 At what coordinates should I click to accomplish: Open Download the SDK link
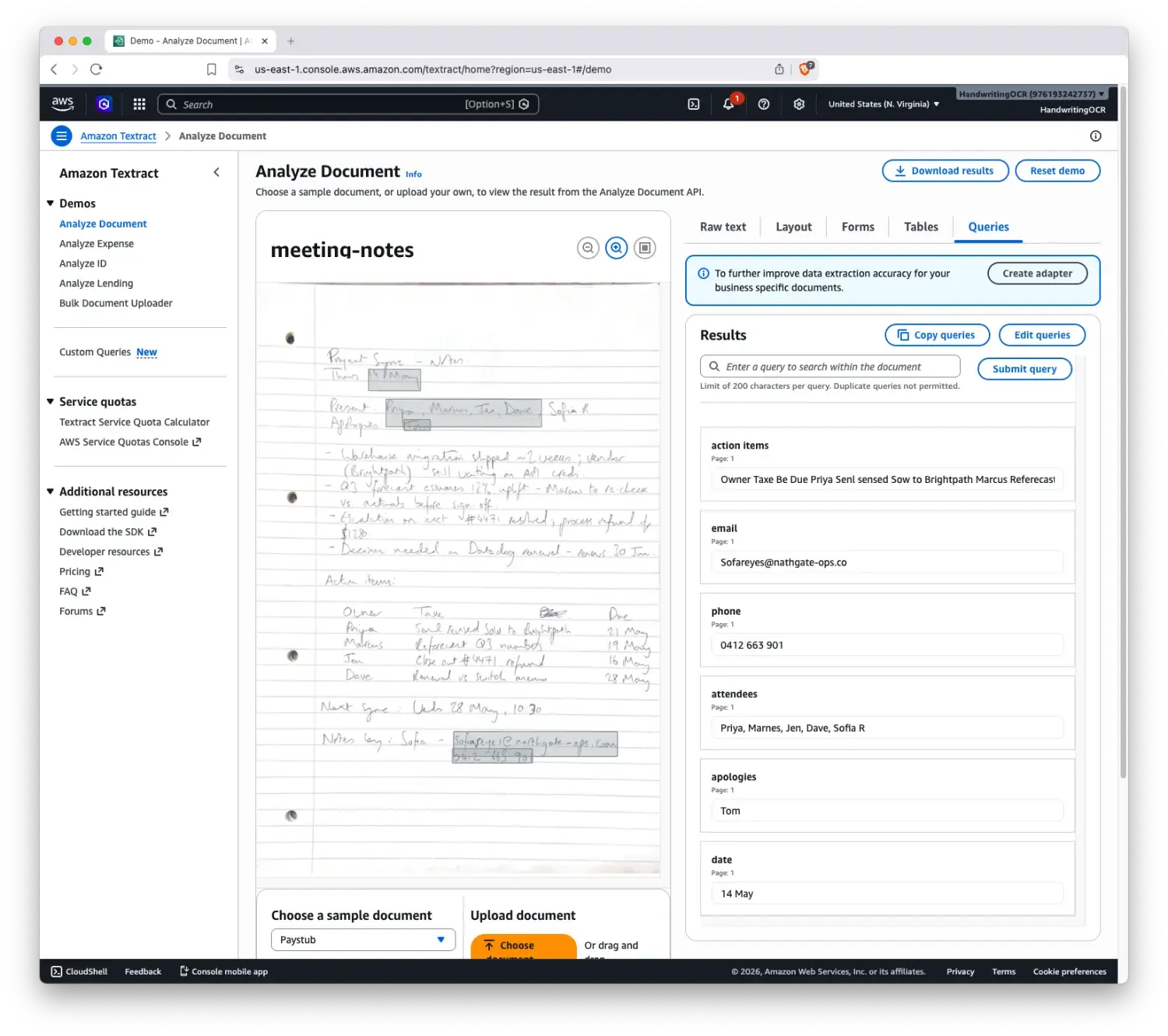pyautogui.click(x=107, y=532)
